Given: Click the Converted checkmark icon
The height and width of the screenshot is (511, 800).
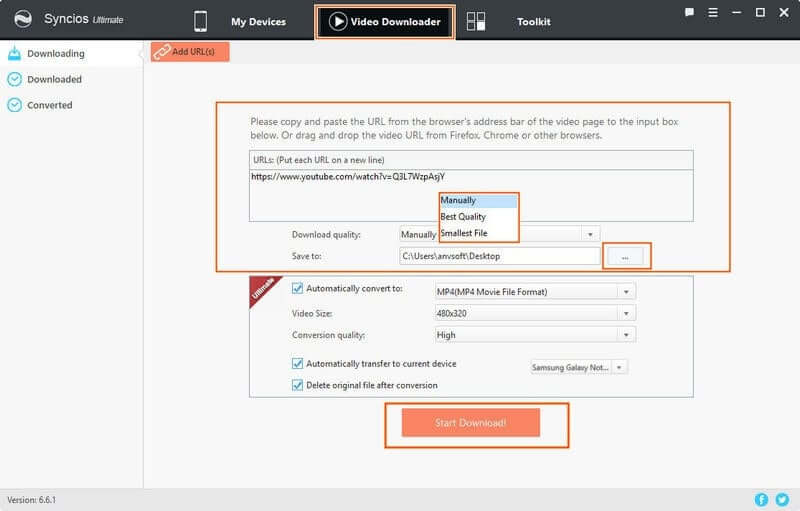Looking at the screenshot, I should coord(14,105).
